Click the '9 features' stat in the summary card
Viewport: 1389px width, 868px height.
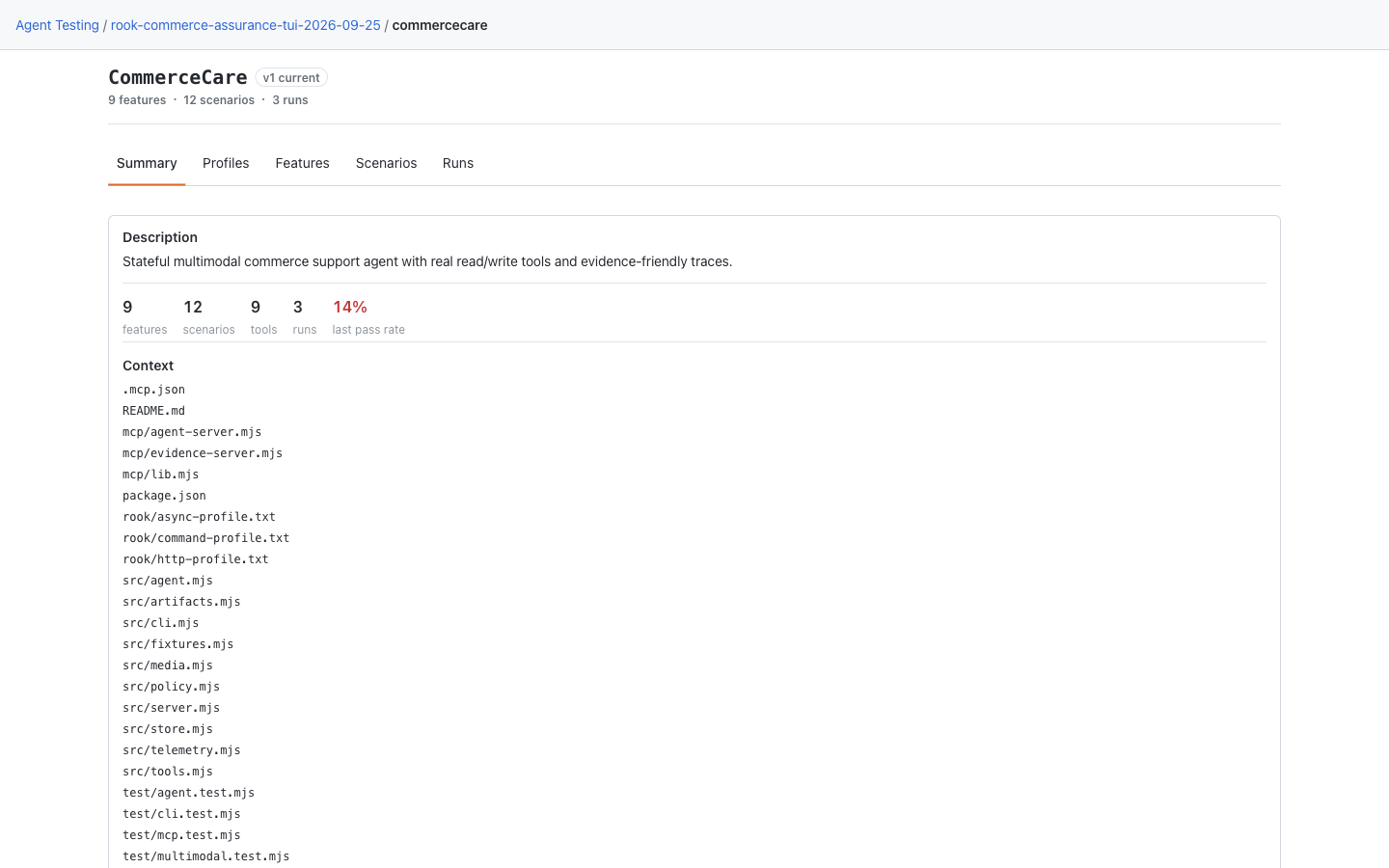pyautogui.click(x=145, y=317)
